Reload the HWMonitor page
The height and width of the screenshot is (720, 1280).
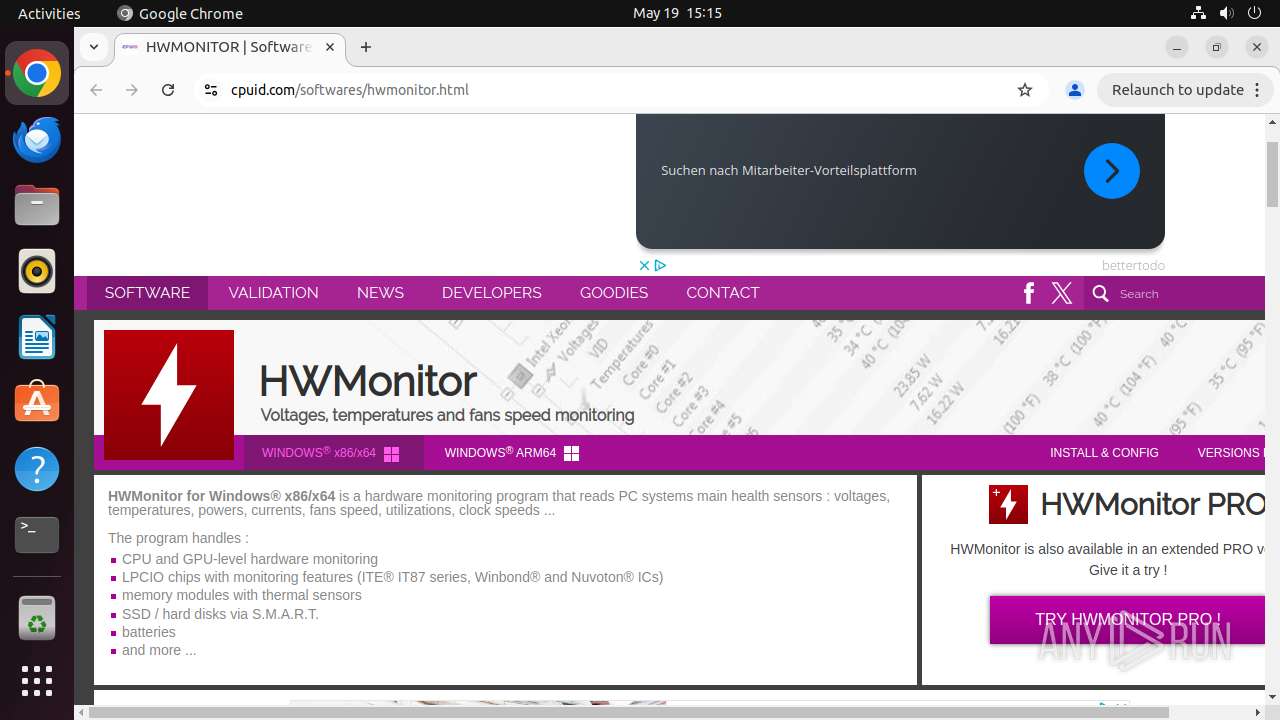[x=168, y=90]
